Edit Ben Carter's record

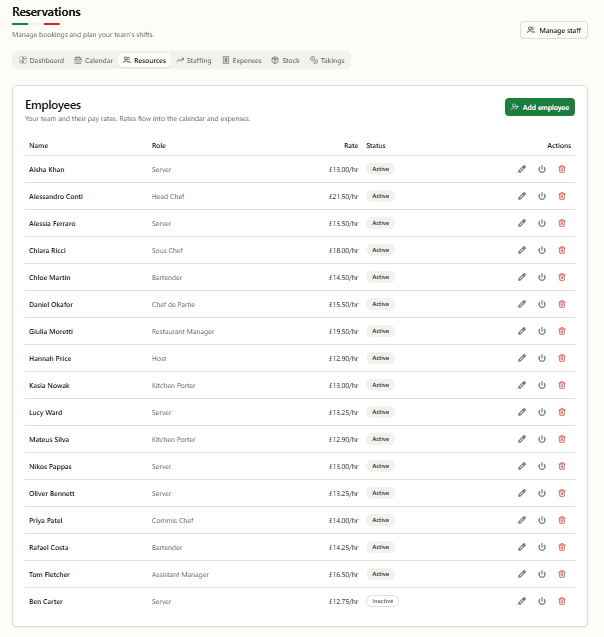[522, 601]
